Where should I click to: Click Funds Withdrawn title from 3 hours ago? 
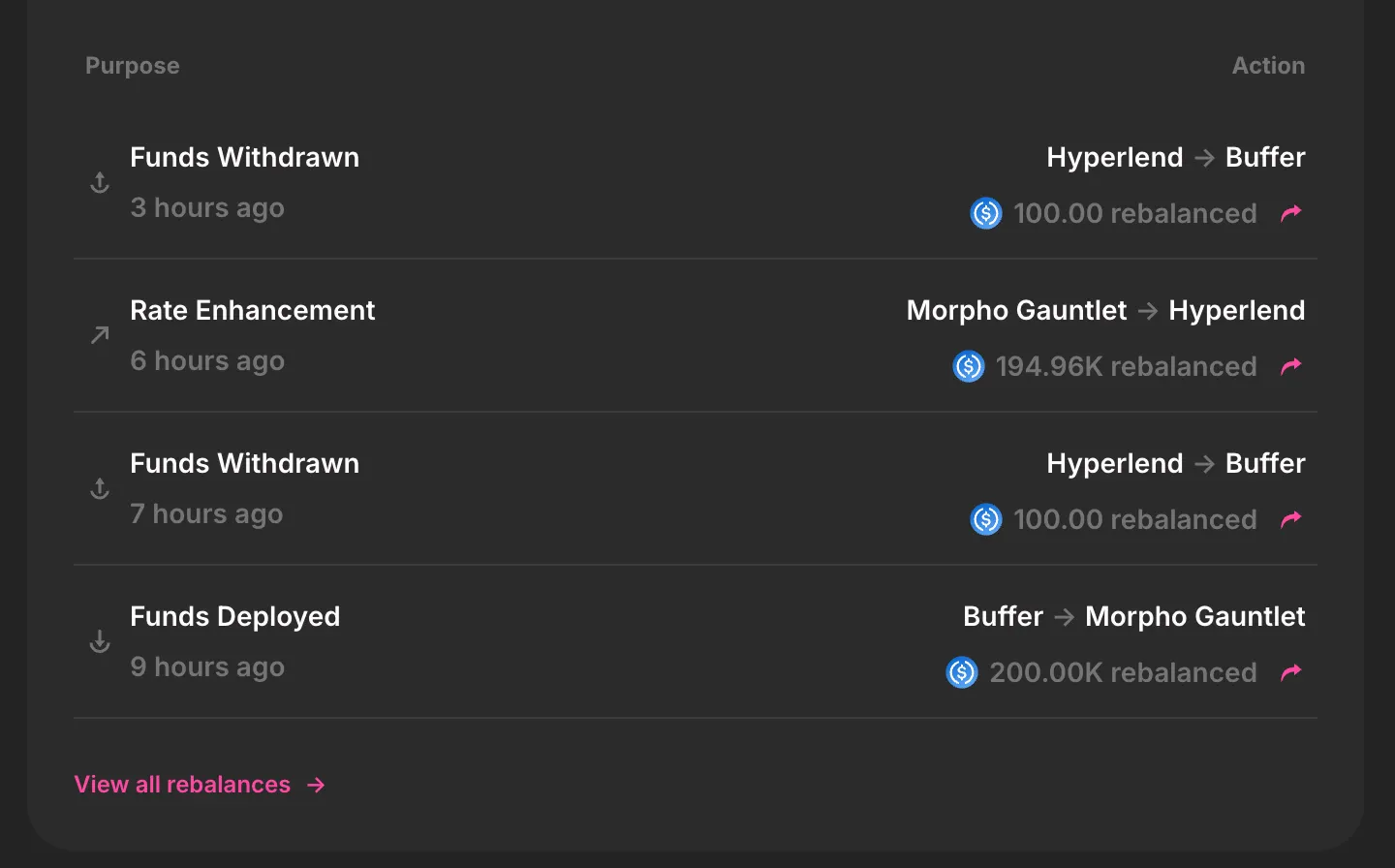tap(244, 157)
